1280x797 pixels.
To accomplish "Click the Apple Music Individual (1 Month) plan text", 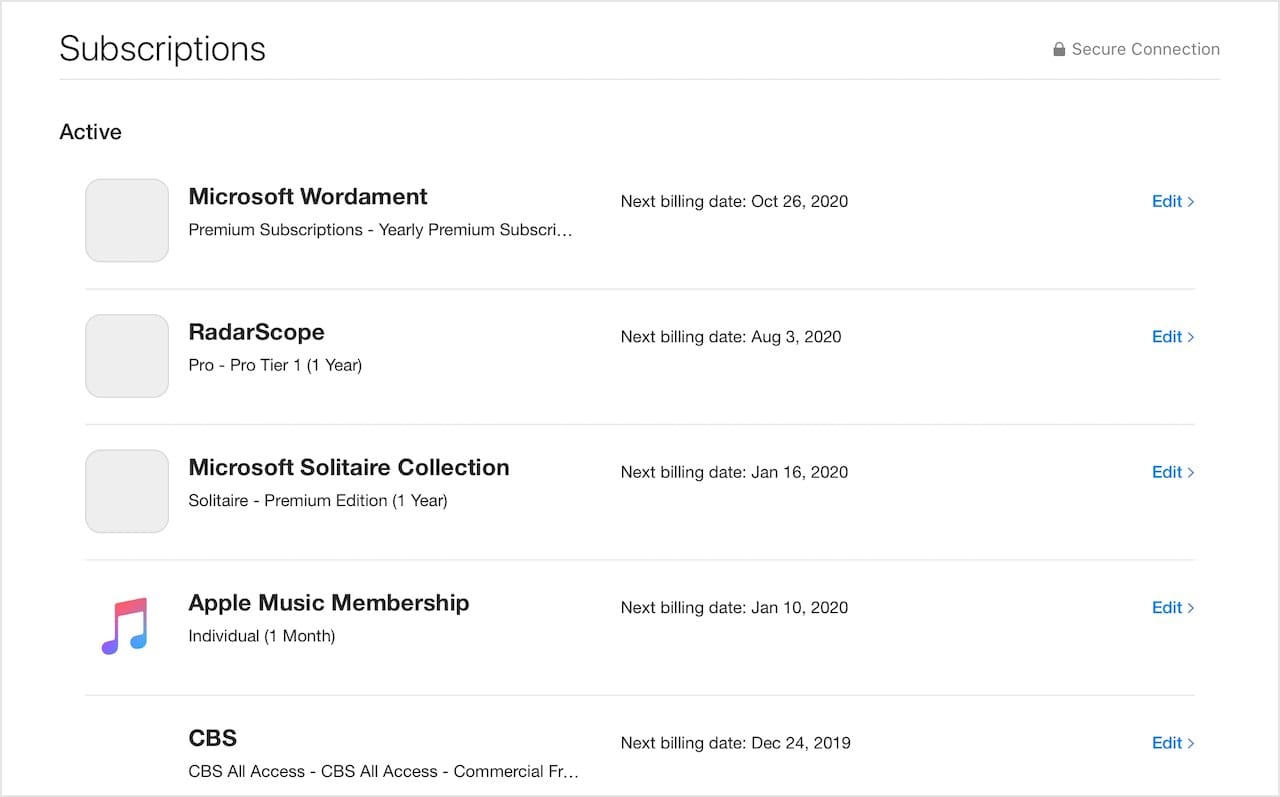I will point(262,636).
